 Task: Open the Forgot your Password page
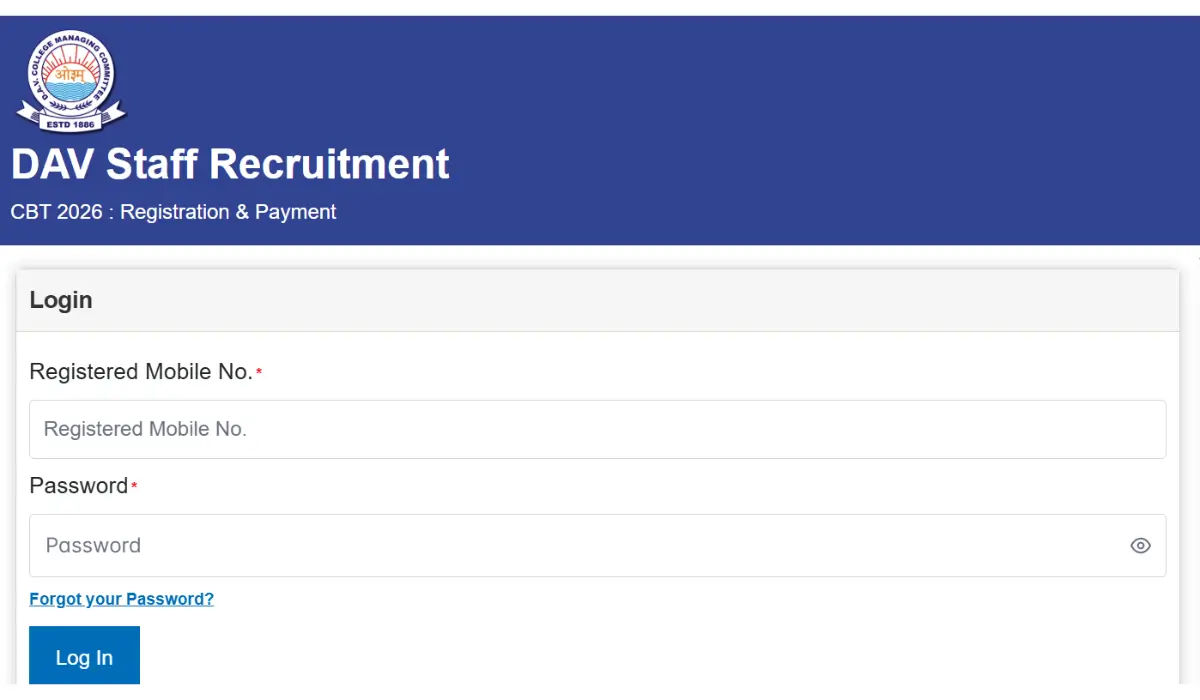click(121, 598)
